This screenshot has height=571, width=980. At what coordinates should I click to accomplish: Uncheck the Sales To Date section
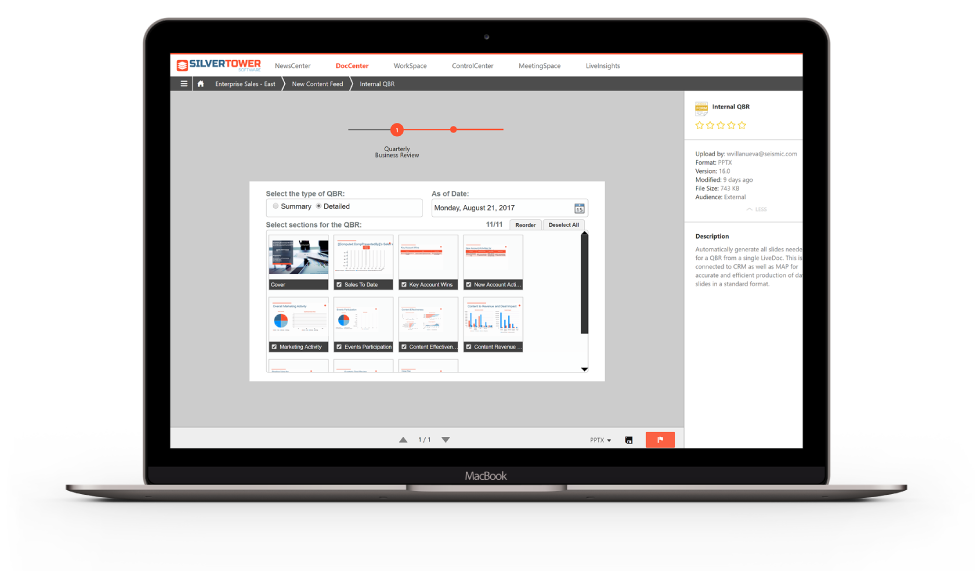339,284
